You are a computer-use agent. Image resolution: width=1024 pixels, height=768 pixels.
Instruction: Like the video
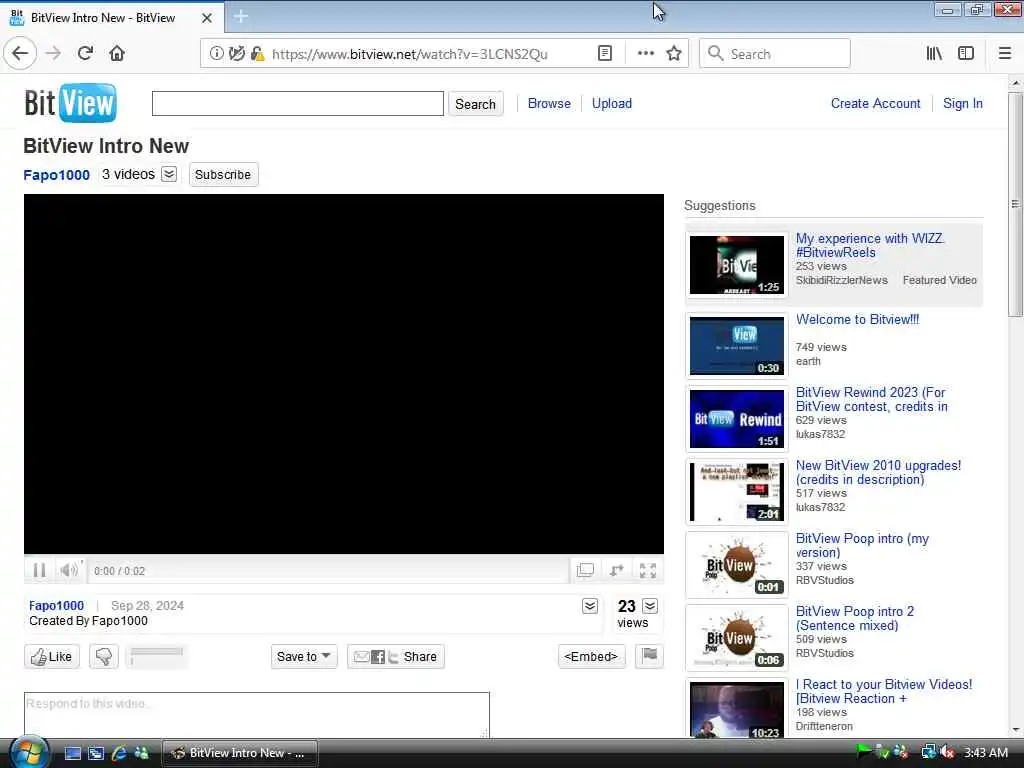point(52,656)
